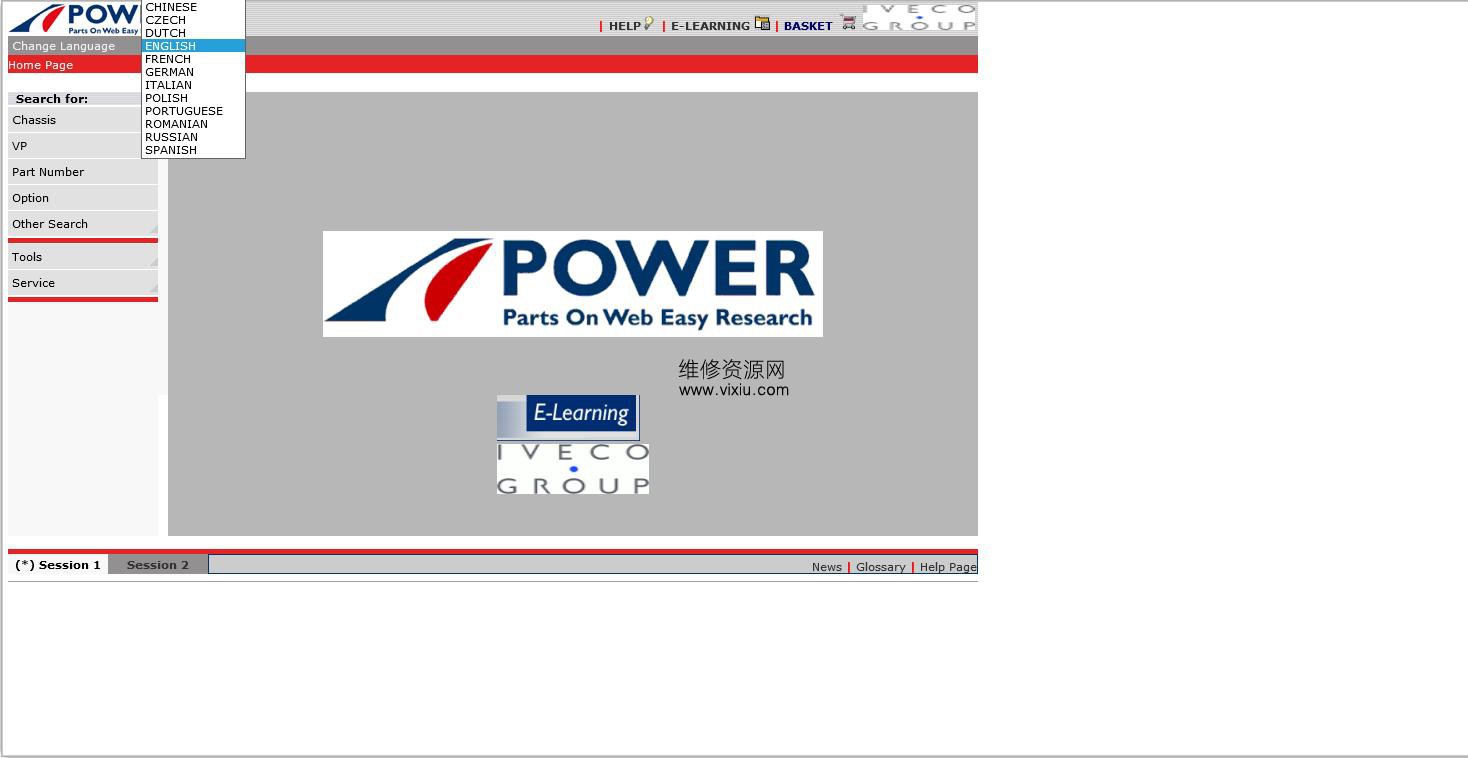
Task: Click the Help lightbulb icon
Action: (x=649, y=23)
